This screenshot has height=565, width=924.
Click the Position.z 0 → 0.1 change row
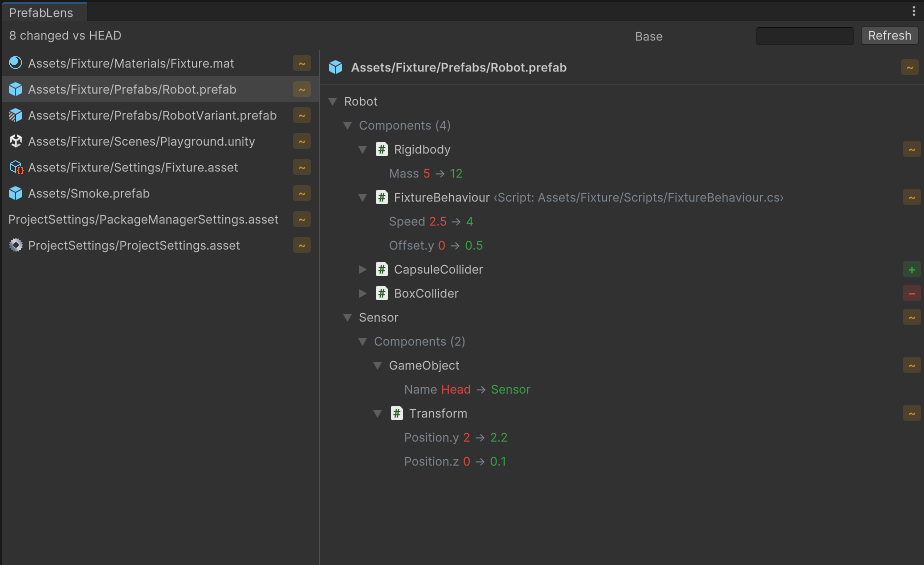[x=455, y=462]
